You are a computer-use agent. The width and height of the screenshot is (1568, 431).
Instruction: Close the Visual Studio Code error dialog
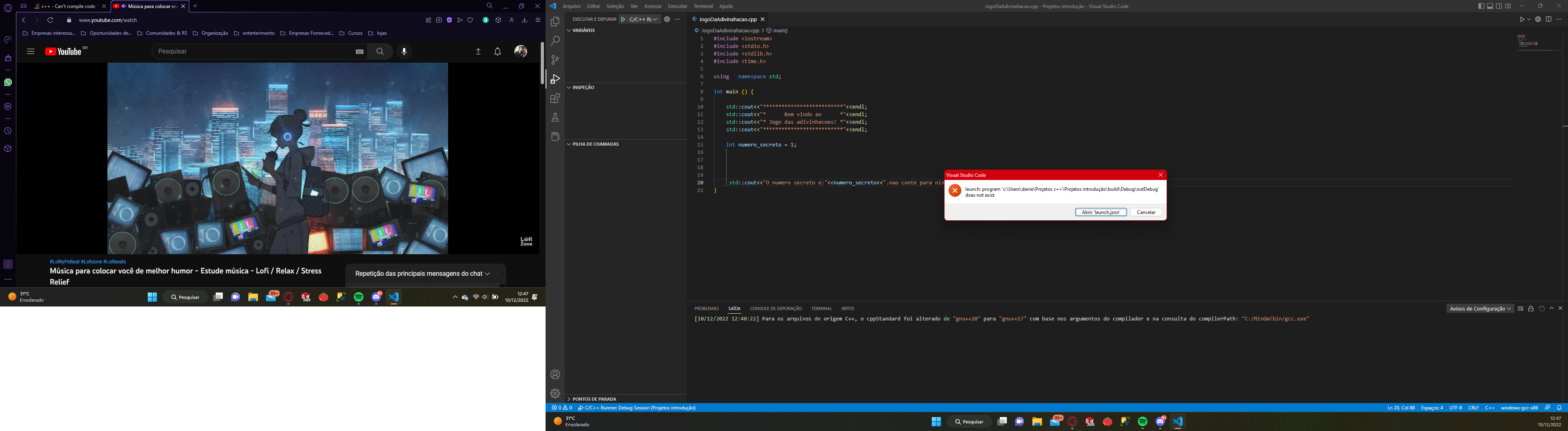1160,175
